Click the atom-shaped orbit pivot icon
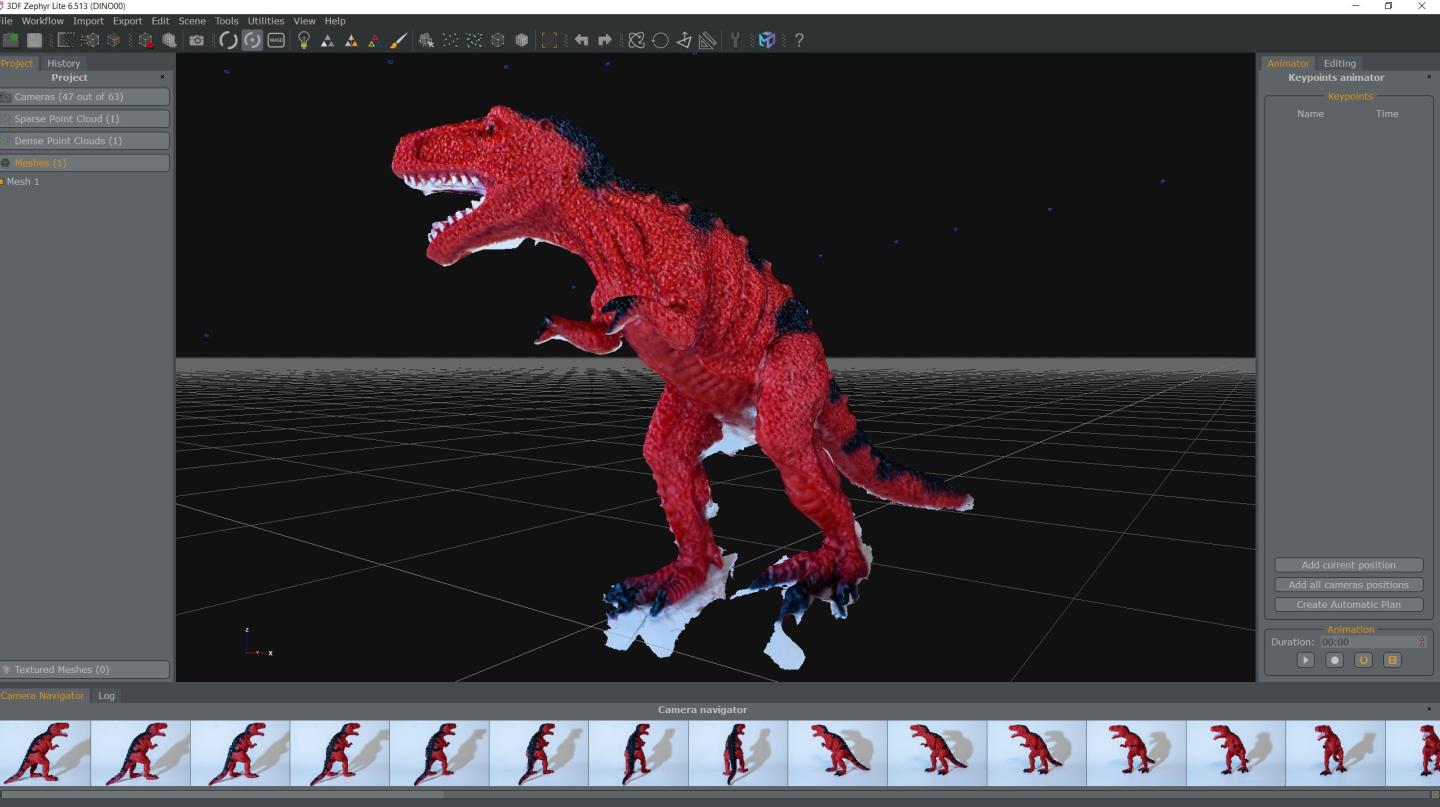The width and height of the screenshot is (1440, 807). point(637,40)
